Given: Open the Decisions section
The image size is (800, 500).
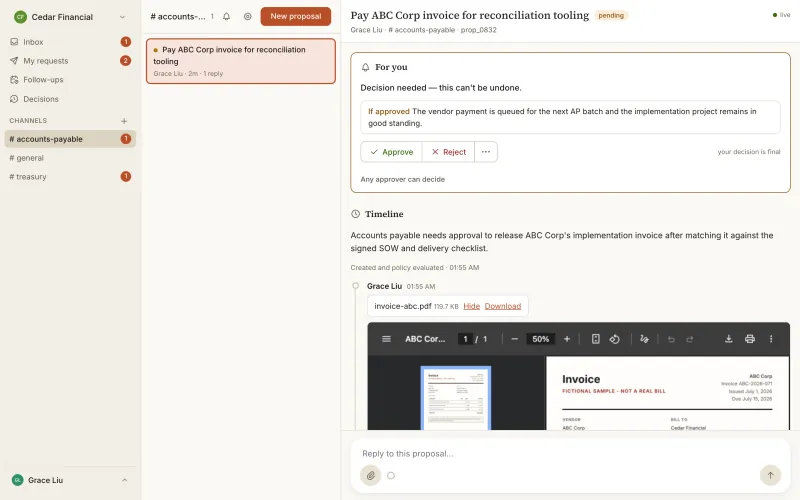Looking at the screenshot, I should click(x=70, y=99).
